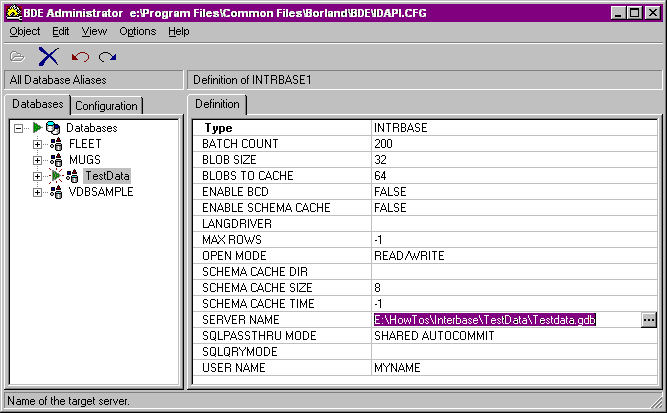Screen dimensions: 667x413
Task: Expand the VDBSAMPLE alias node
Action: [x=38, y=192]
